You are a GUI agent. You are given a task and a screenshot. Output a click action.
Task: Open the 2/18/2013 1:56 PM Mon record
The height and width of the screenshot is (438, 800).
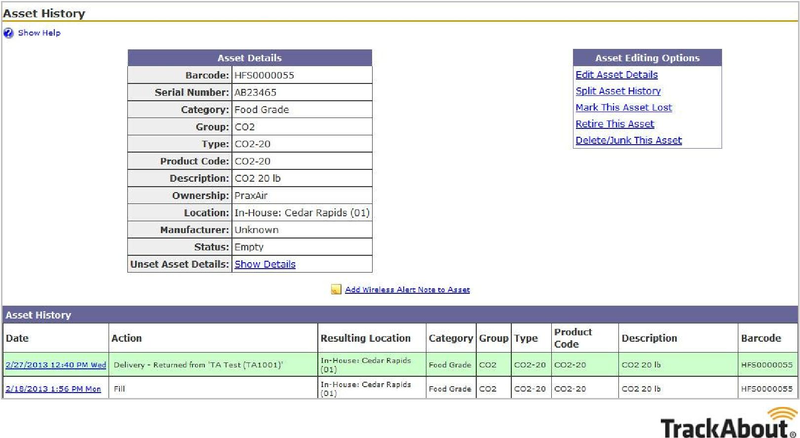point(53,389)
